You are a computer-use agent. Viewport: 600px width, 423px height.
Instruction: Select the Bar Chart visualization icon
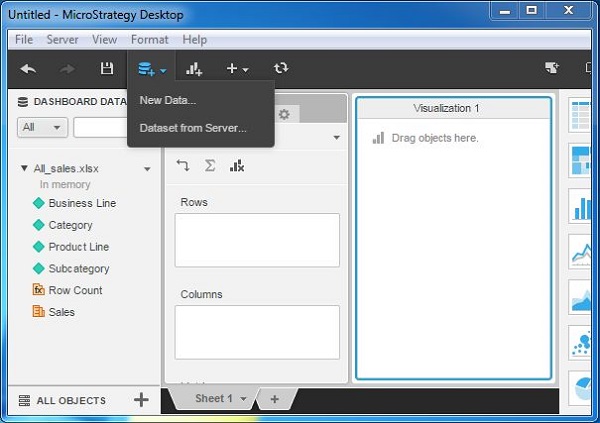(x=582, y=207)
